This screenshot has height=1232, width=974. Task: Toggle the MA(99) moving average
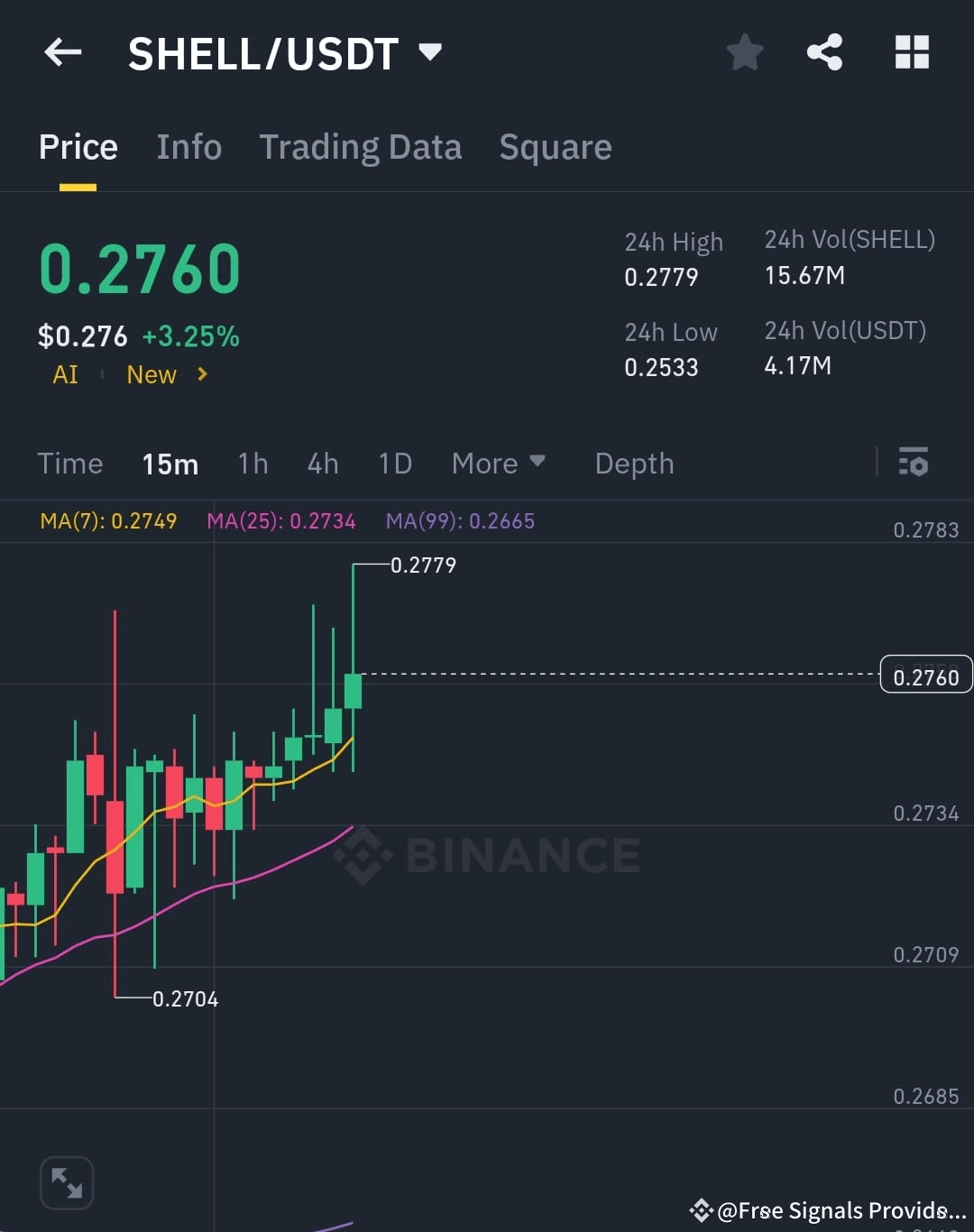tap(459, 521)
